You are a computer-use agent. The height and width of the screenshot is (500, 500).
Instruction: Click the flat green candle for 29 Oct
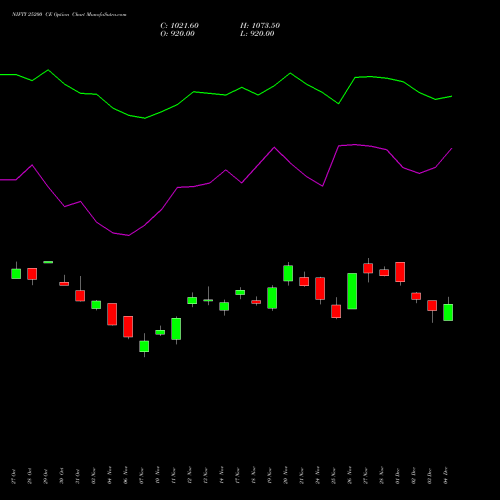pos(48,262)
